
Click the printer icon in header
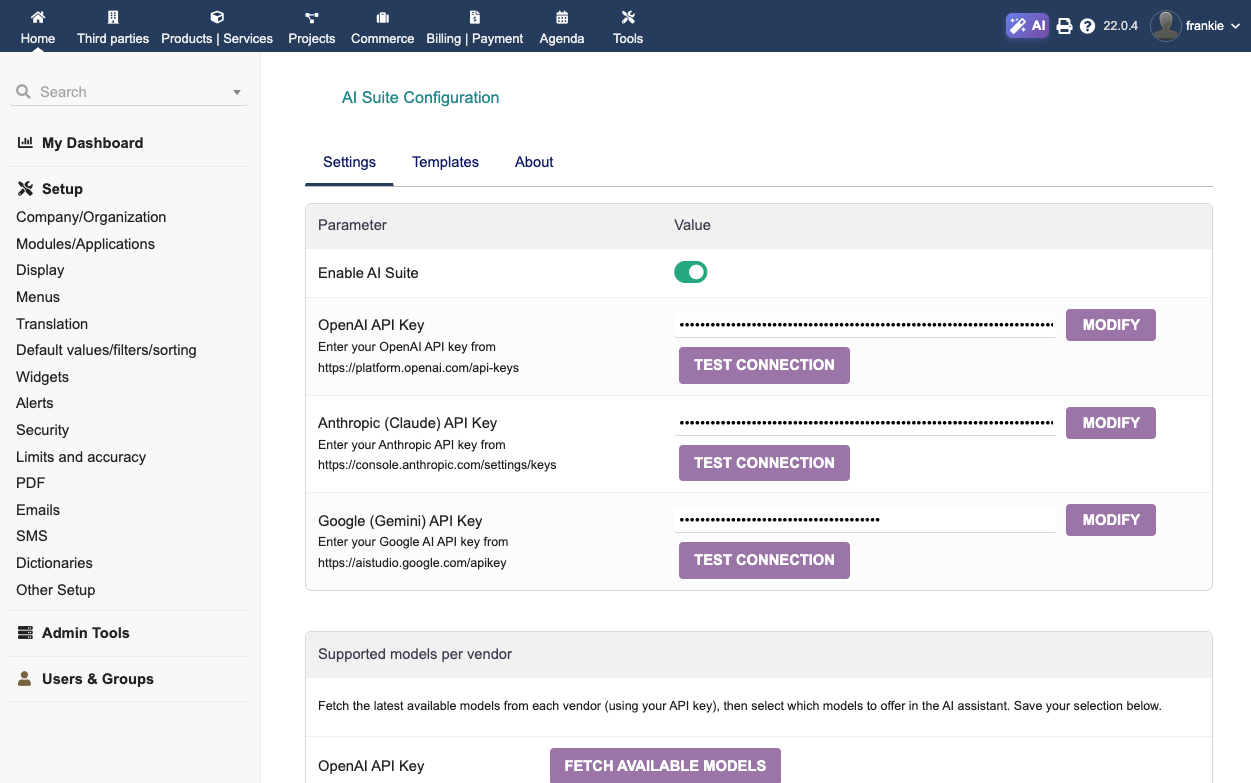[1064, 26]
